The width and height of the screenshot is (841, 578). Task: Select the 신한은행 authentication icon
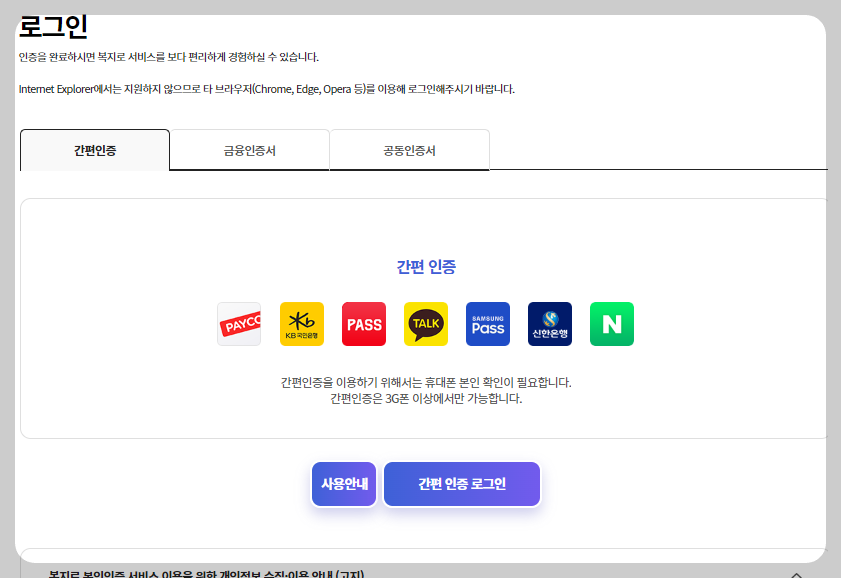[x=549, y=323]
